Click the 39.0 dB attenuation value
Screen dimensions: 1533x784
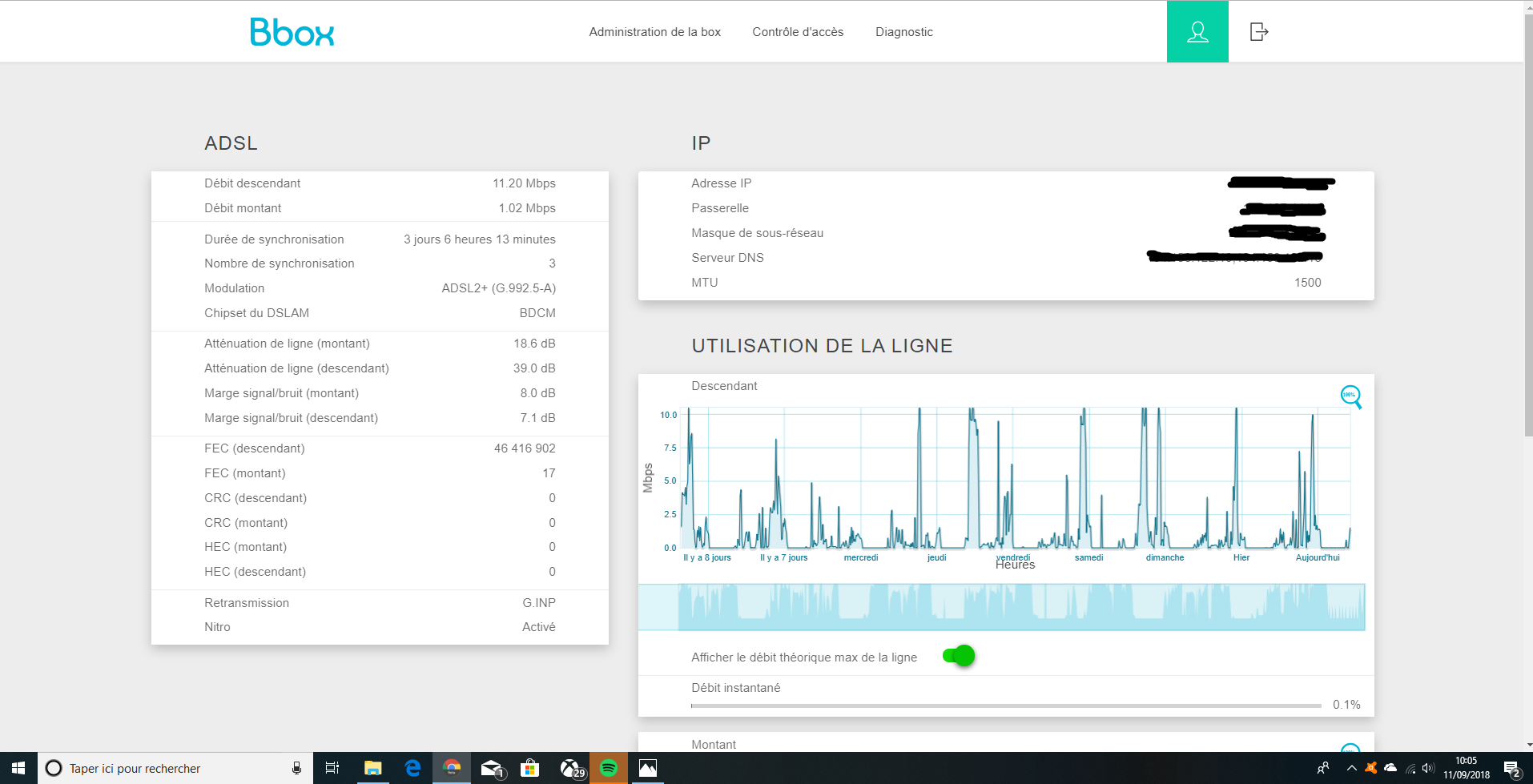tap(534, 368)
